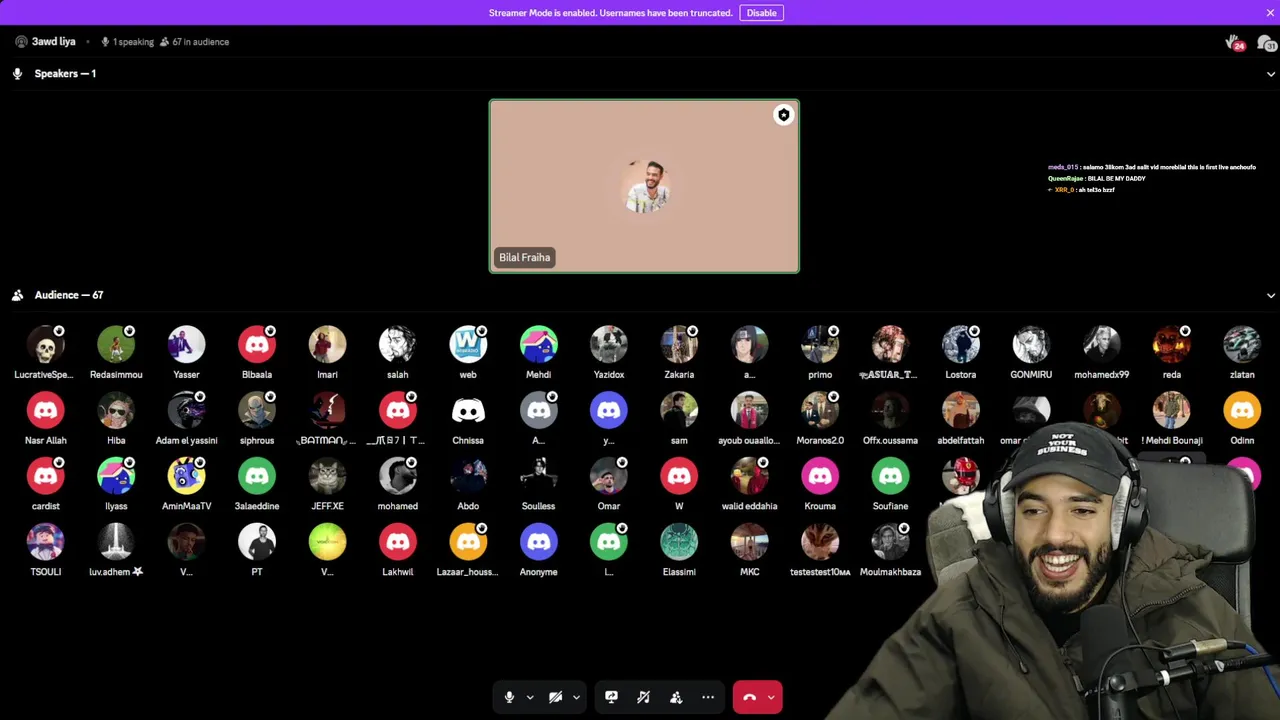This screenshot has height=720, width=1280.
Task: Click the 67 in audience count
Action: [194, 42]
